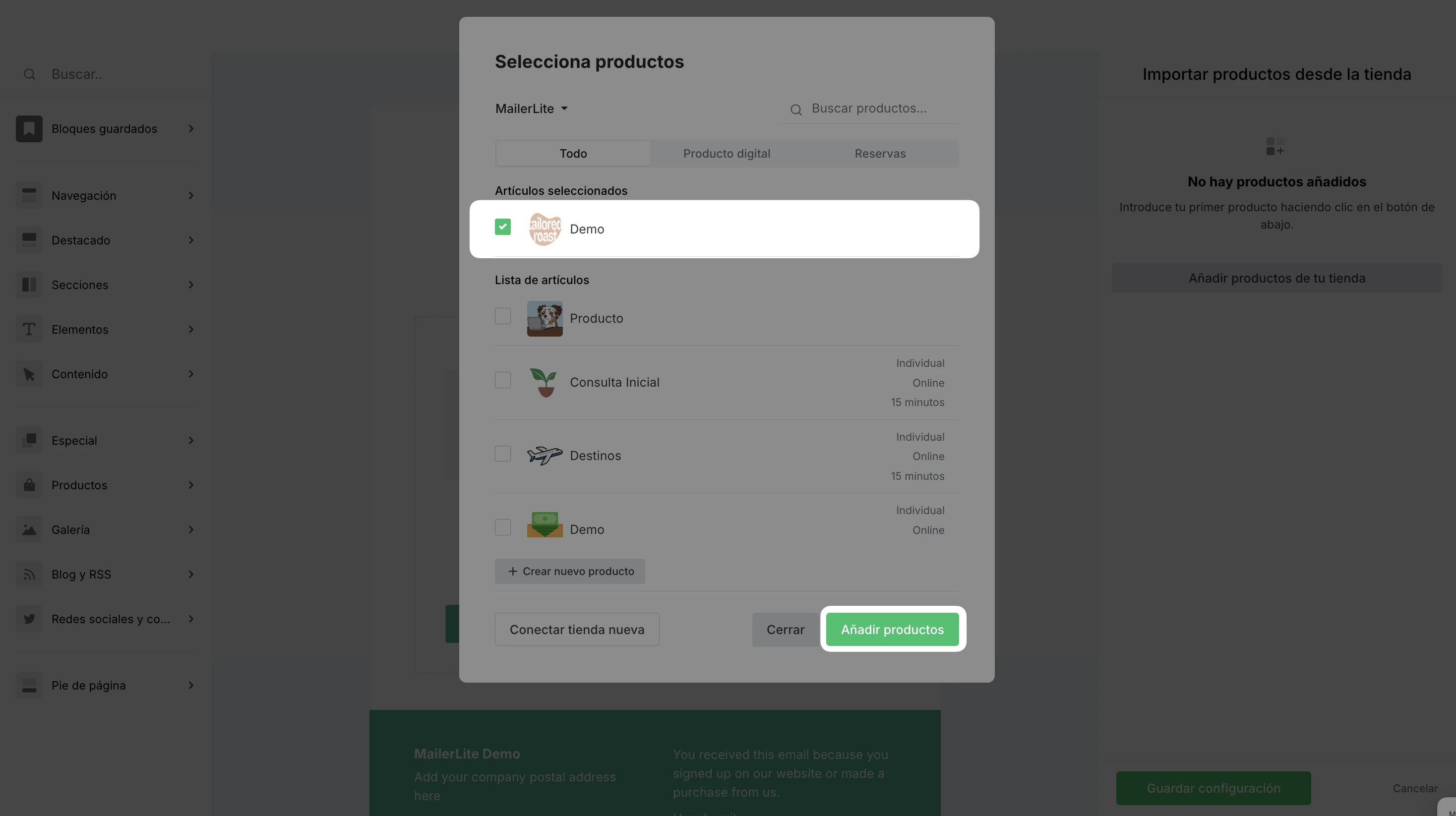Focus the Buscar productos search field
This screenshot has height=816, width=1456.
tap(869, 109)
